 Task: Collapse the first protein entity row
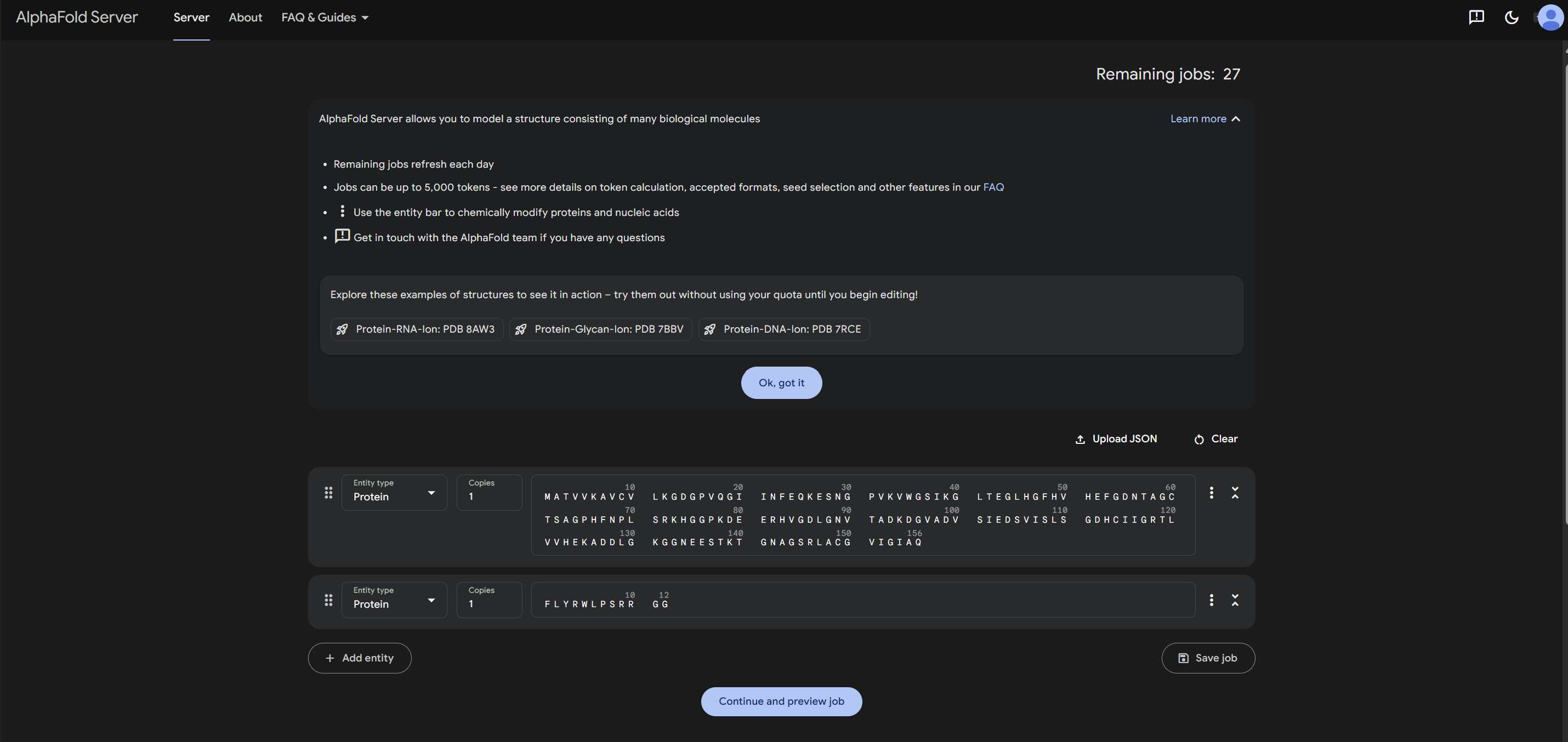coord(1235,493)
